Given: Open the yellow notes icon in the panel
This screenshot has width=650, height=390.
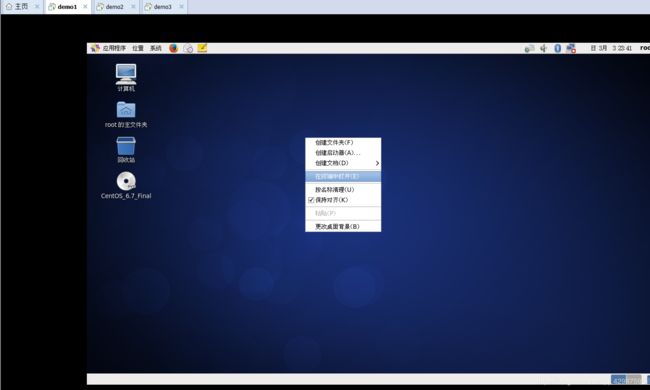Looking at the screenshot, I should pyautogui.click(x=202, y=48).
